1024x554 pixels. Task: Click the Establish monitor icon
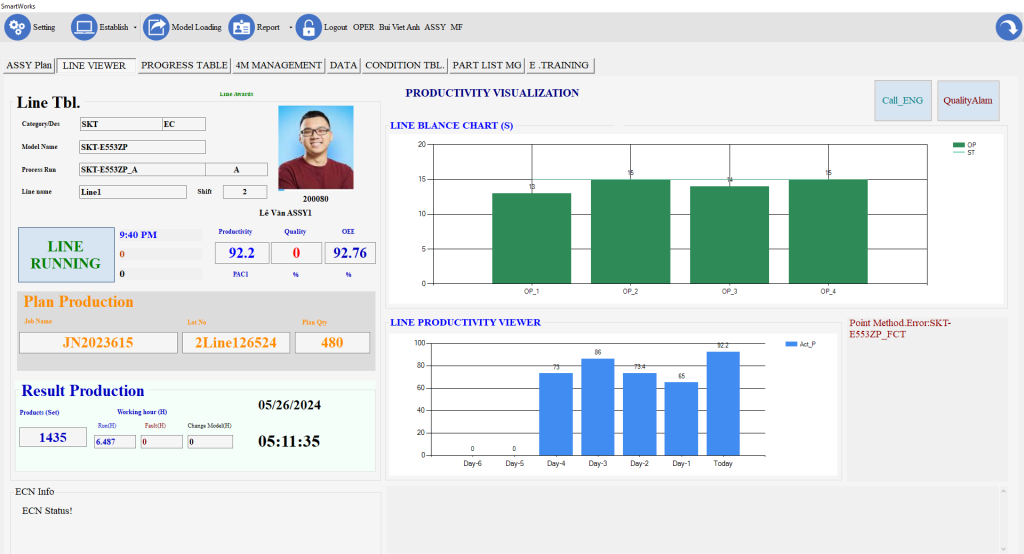84,27
